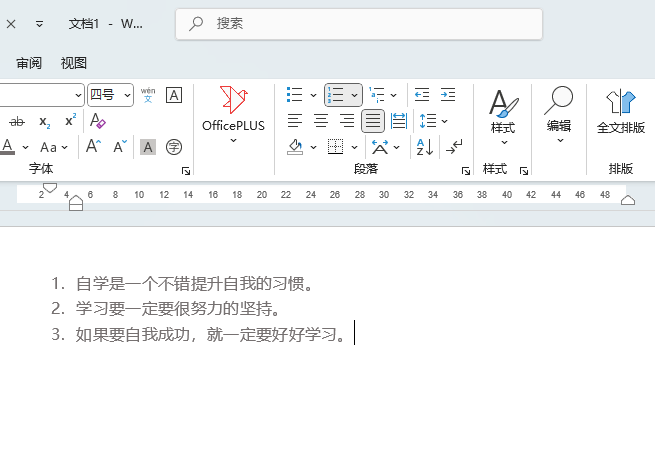Click the multilevel list icon

click(377, 95)
